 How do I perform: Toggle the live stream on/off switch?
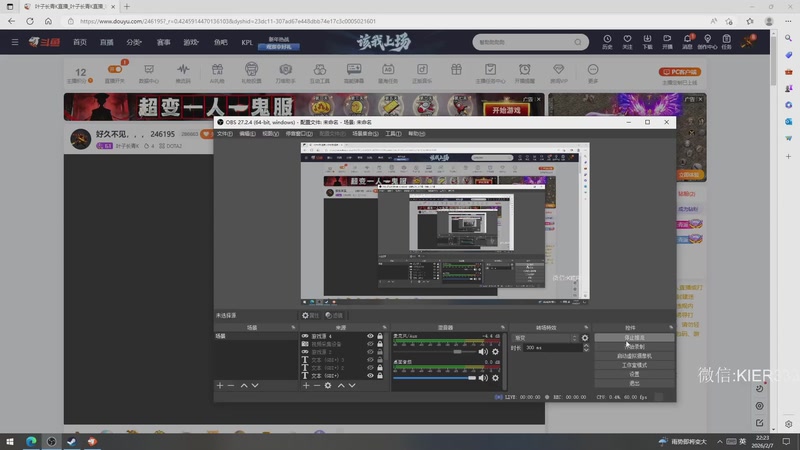point(115,69)
